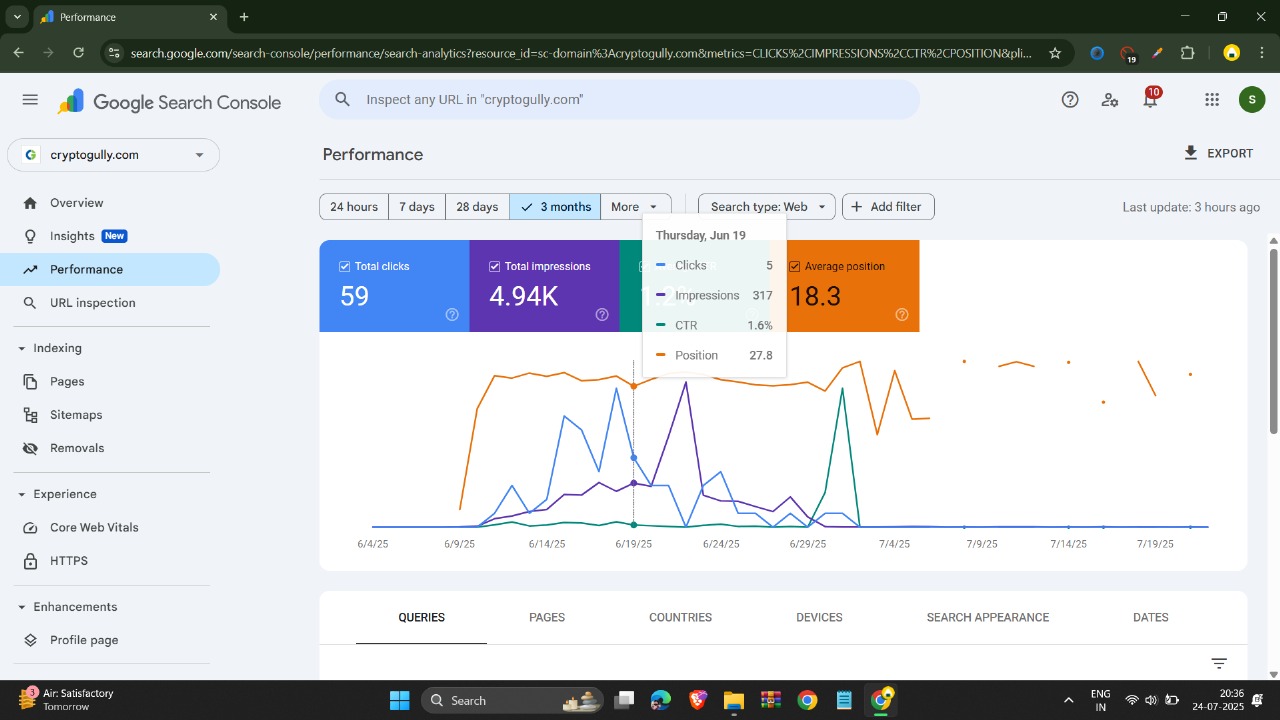Collapse the Enhancements section
This screenshot has width=1280, height=720.
(22, 607)
